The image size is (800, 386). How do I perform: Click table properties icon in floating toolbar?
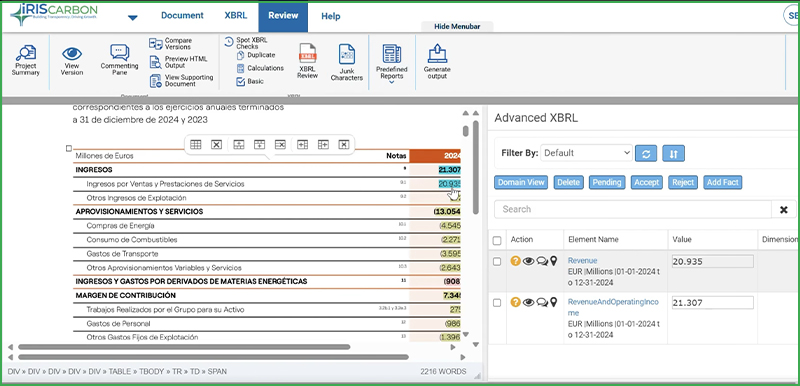(195, 145)
